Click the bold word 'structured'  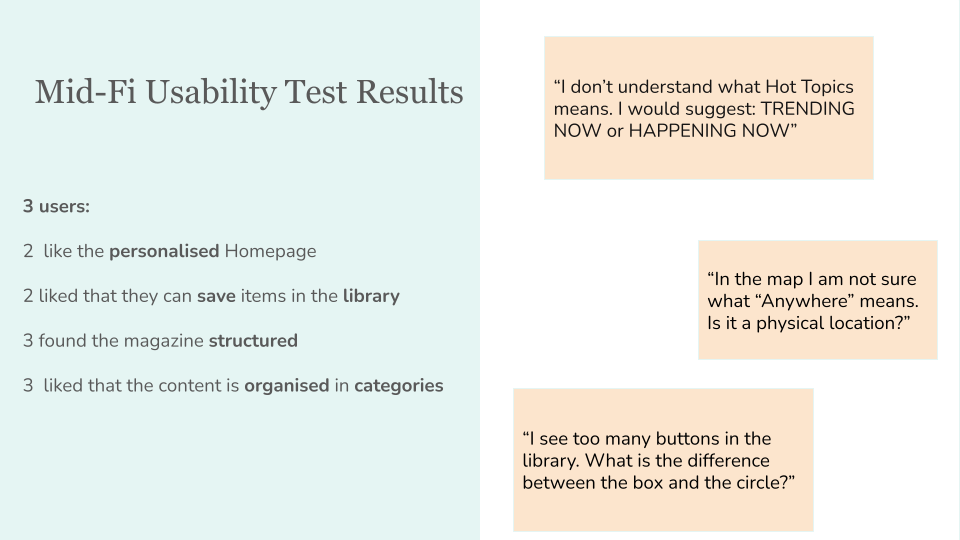tap(253, 340)
